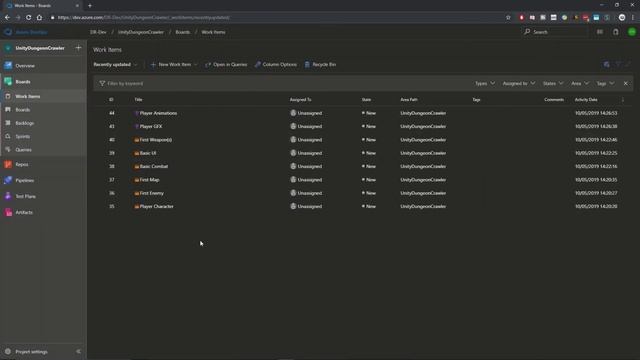This screenshot has height=360, width=640.
Task: Toggle full screen mode icon in the toolbar
Action: coord(629,64)
